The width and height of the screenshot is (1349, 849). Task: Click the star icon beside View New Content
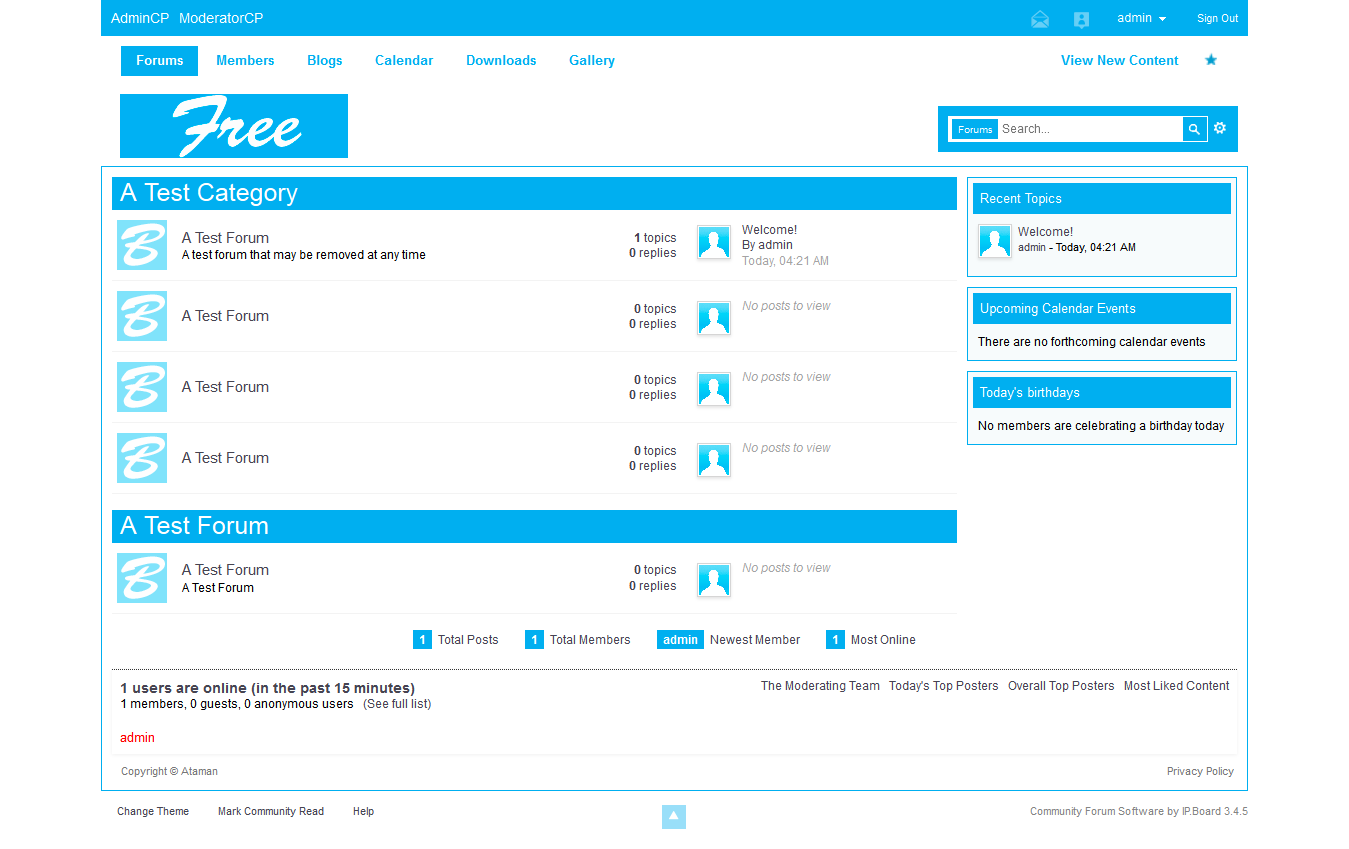(1211, 60)
